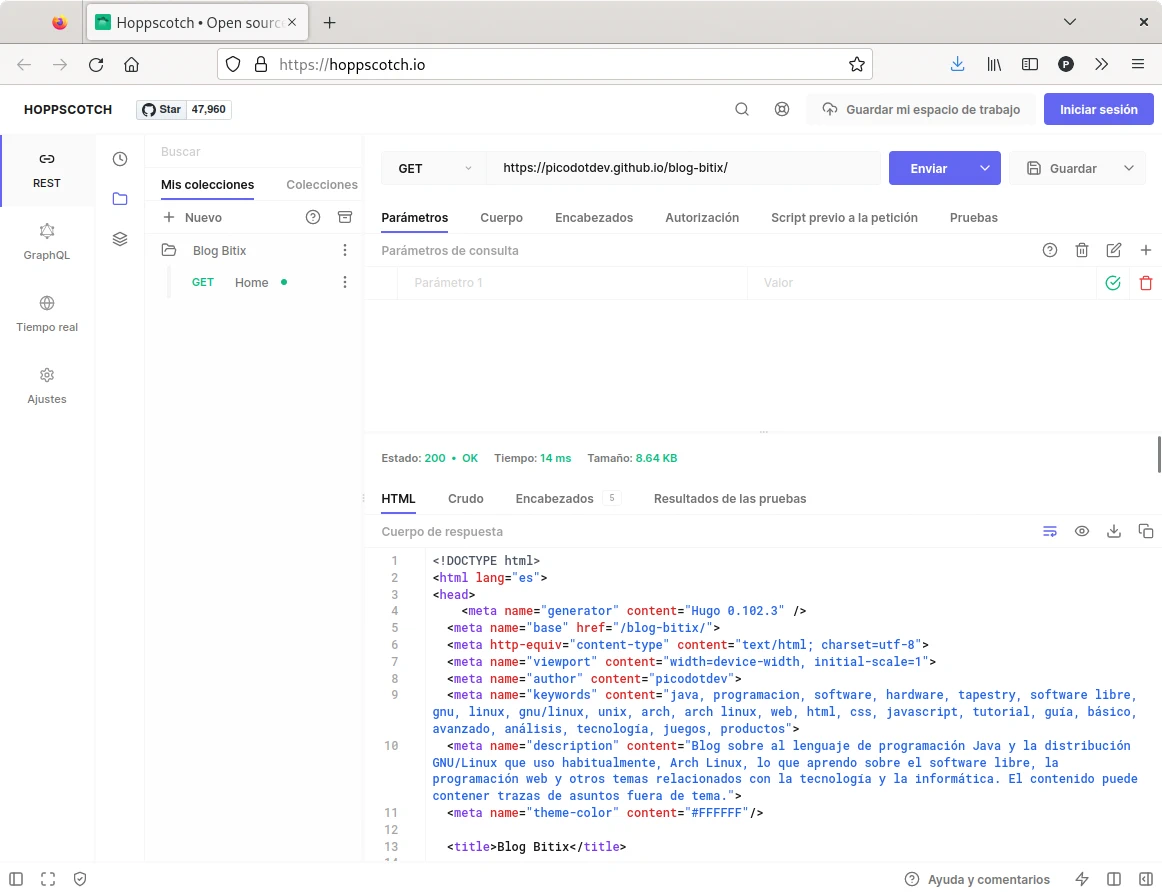Open the environments layers icon

pyautogui.click(x=120, y=239)
